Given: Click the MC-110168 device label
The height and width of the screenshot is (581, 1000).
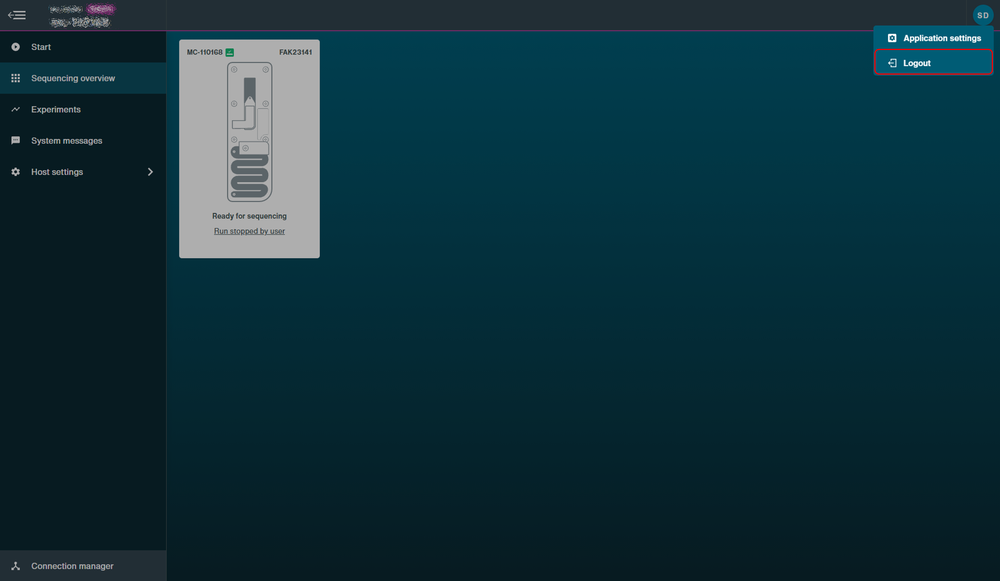Looking at the screenshot, I should pyautogui.click(x=205, y=52).
